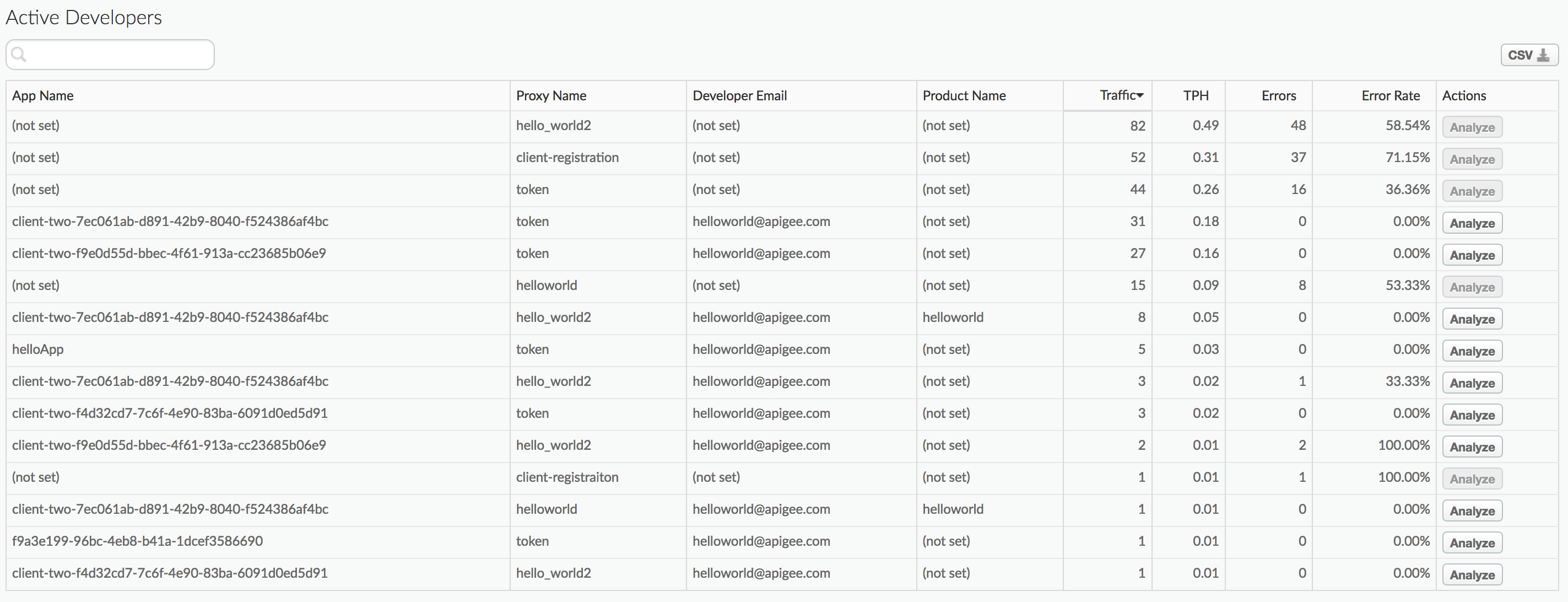Sort the table by Product Name column

coord(964,95)
